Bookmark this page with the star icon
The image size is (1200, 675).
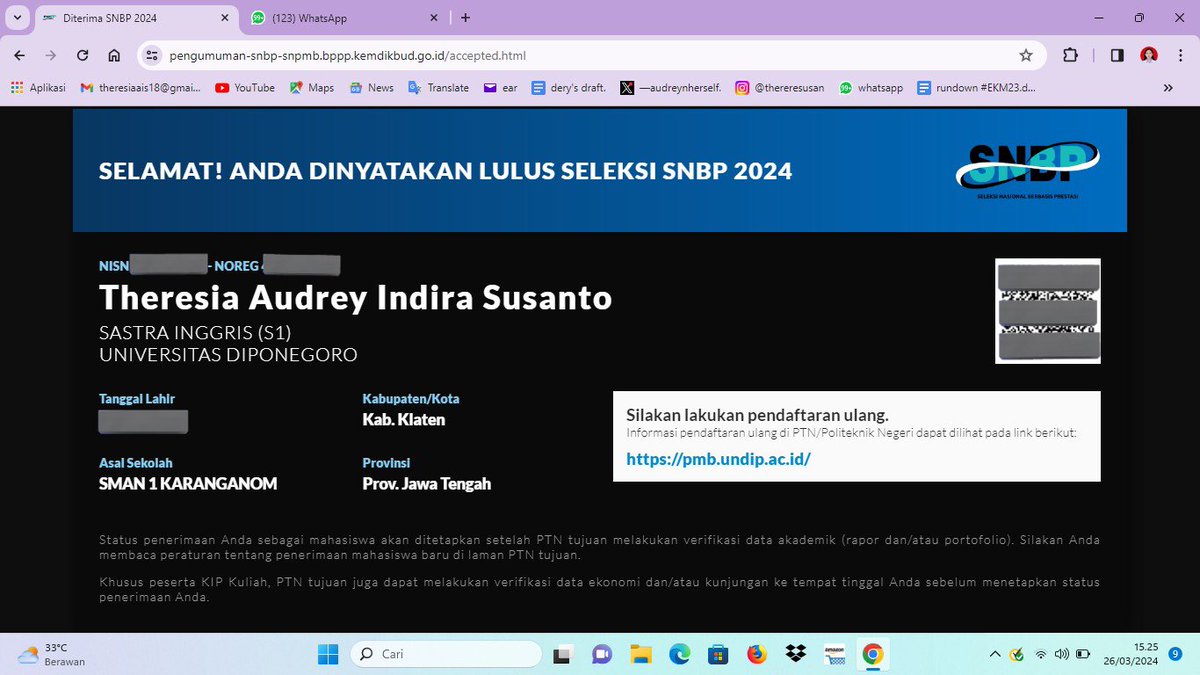tap(1026, 56)
